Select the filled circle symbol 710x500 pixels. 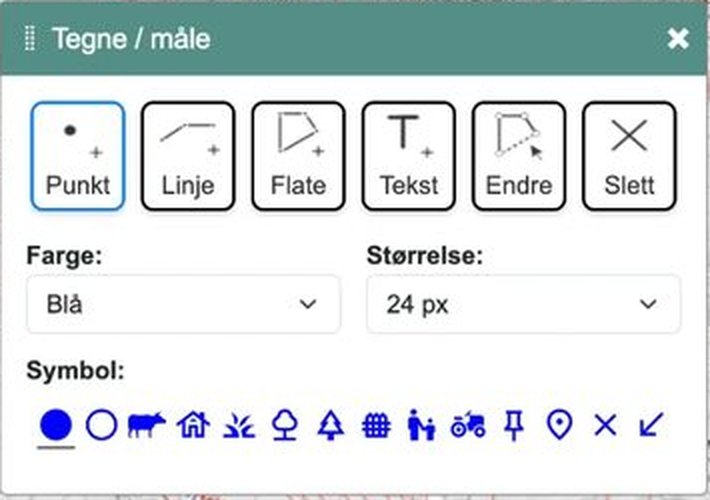click(56, 425)
